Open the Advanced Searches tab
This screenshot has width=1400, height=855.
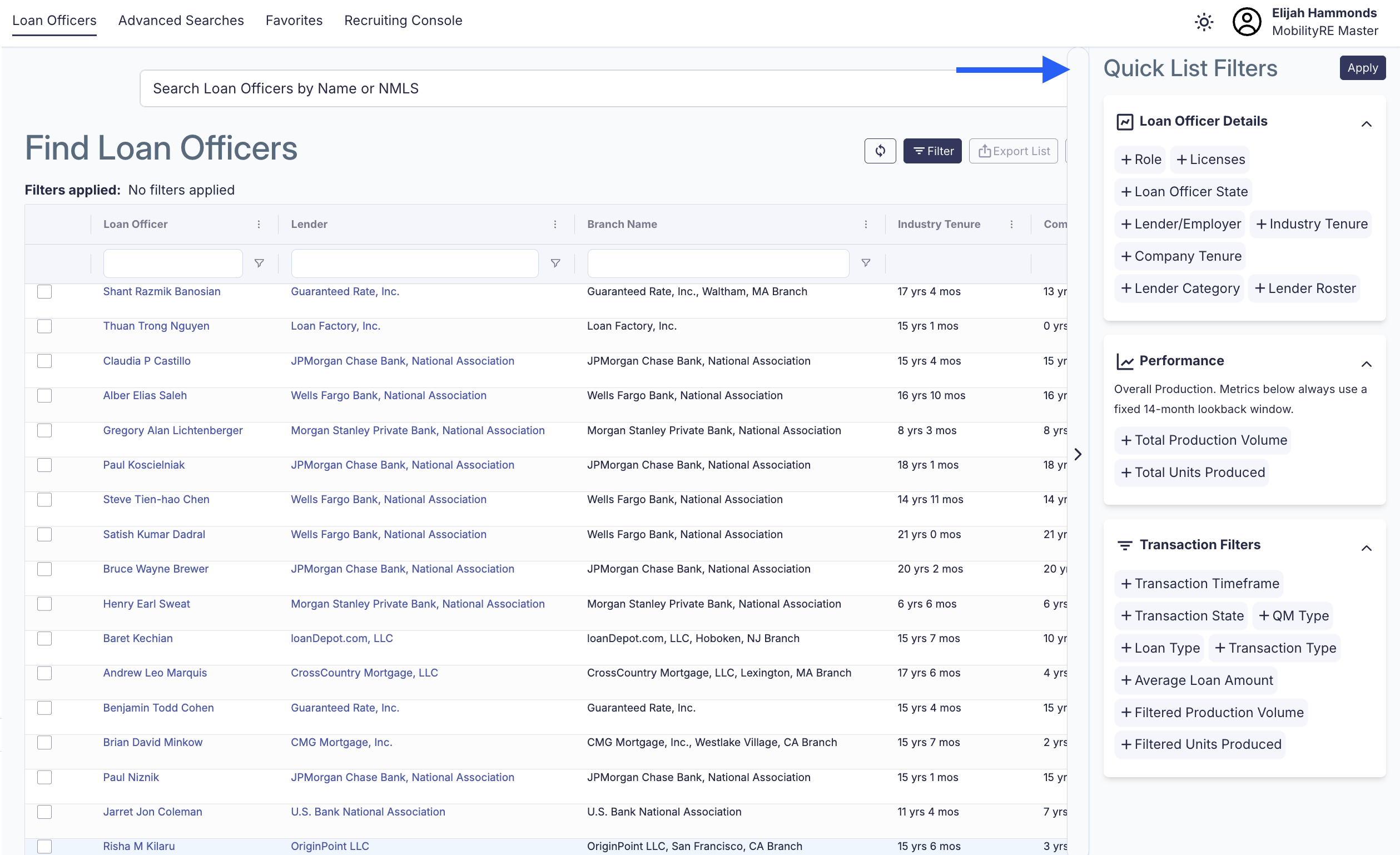click(181, 21)
